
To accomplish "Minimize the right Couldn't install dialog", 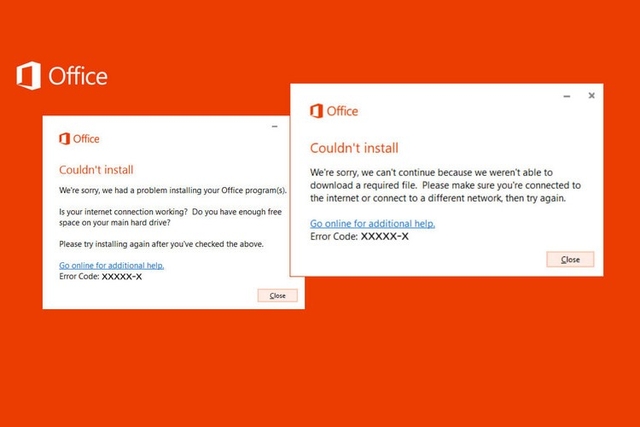I will point(567,96).
